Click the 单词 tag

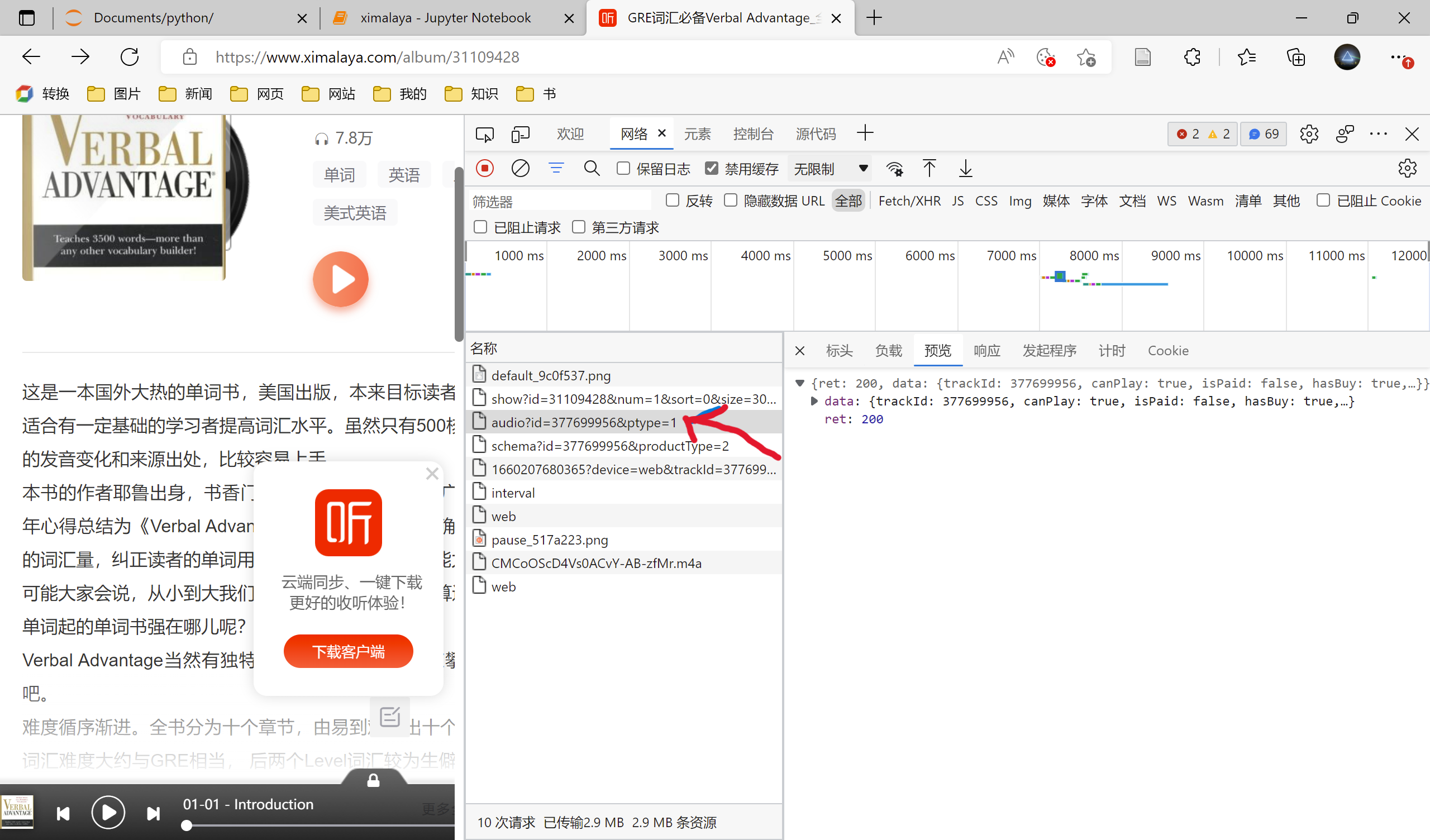click(x=339, y=175)
